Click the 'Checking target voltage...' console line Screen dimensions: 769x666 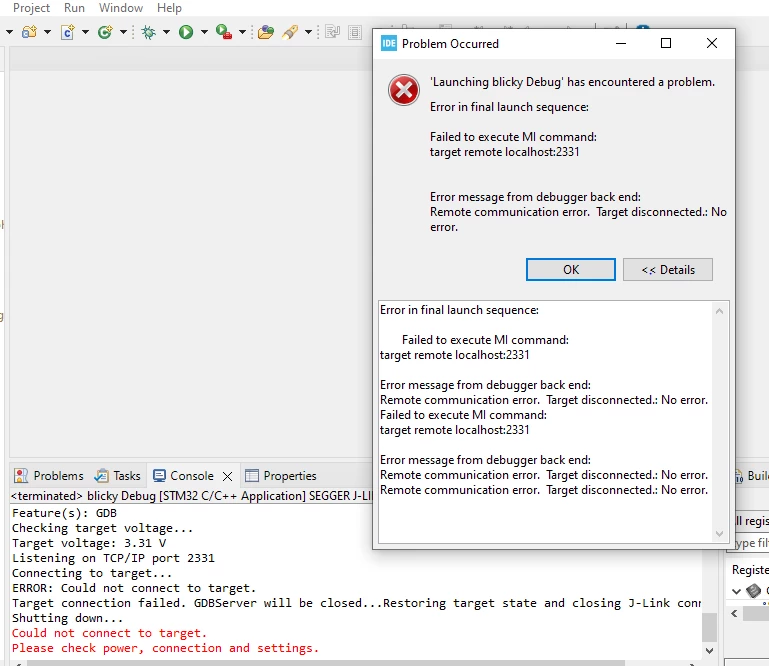point(103,528)
